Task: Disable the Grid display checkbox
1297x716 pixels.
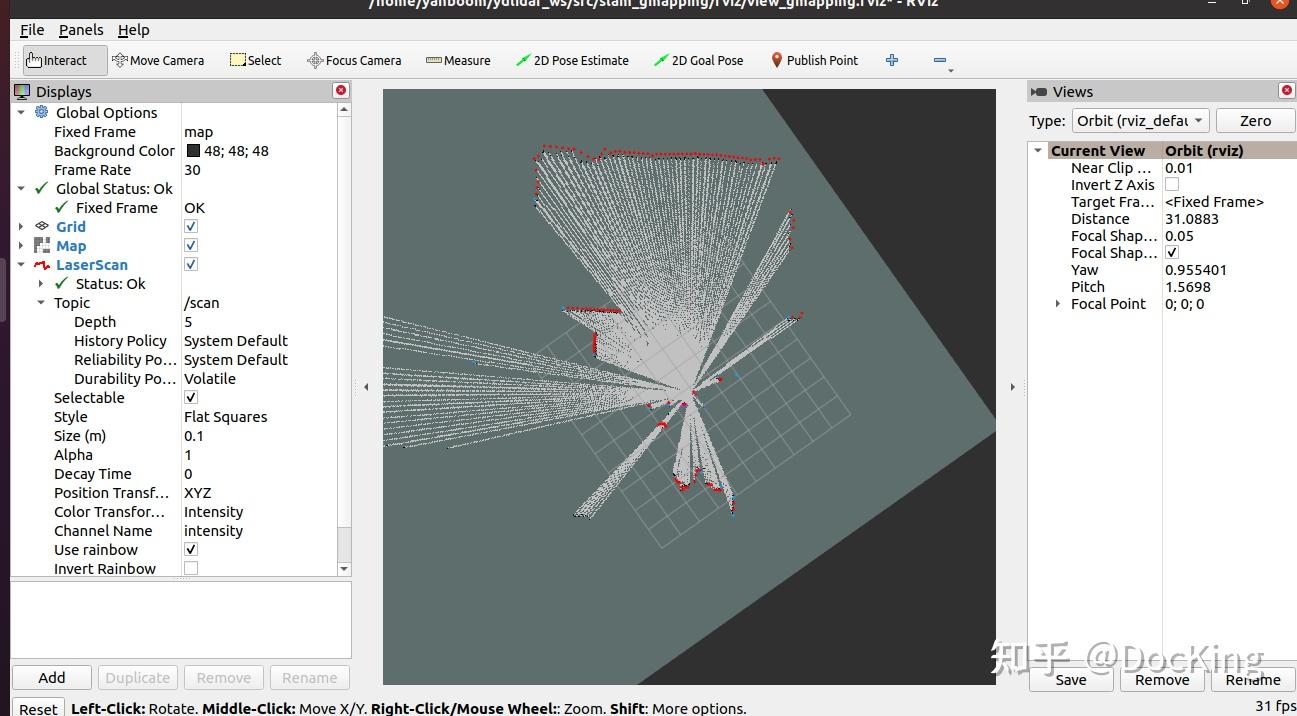Action: click(191, 227)
